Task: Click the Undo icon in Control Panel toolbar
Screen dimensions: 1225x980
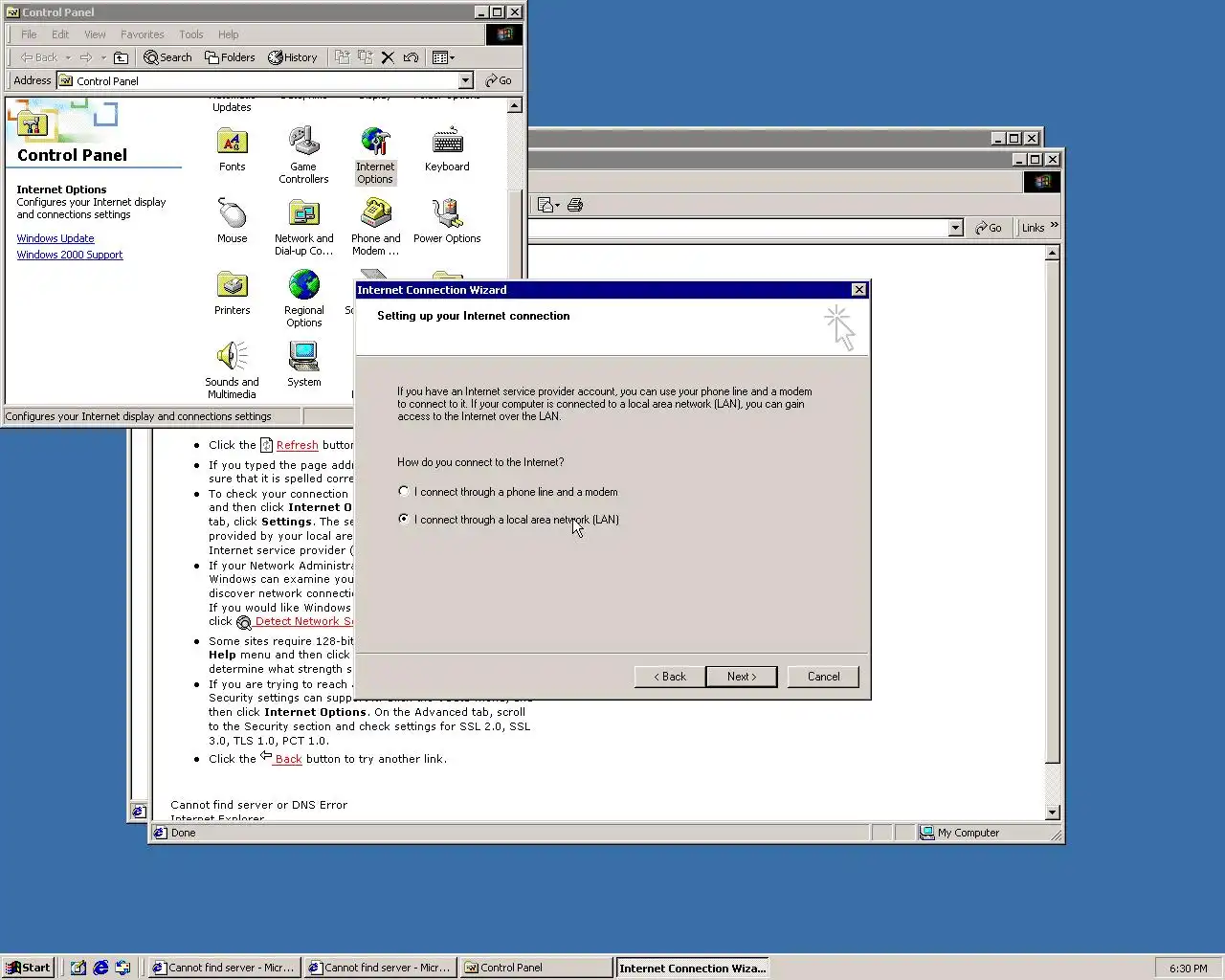Action: 411,57
